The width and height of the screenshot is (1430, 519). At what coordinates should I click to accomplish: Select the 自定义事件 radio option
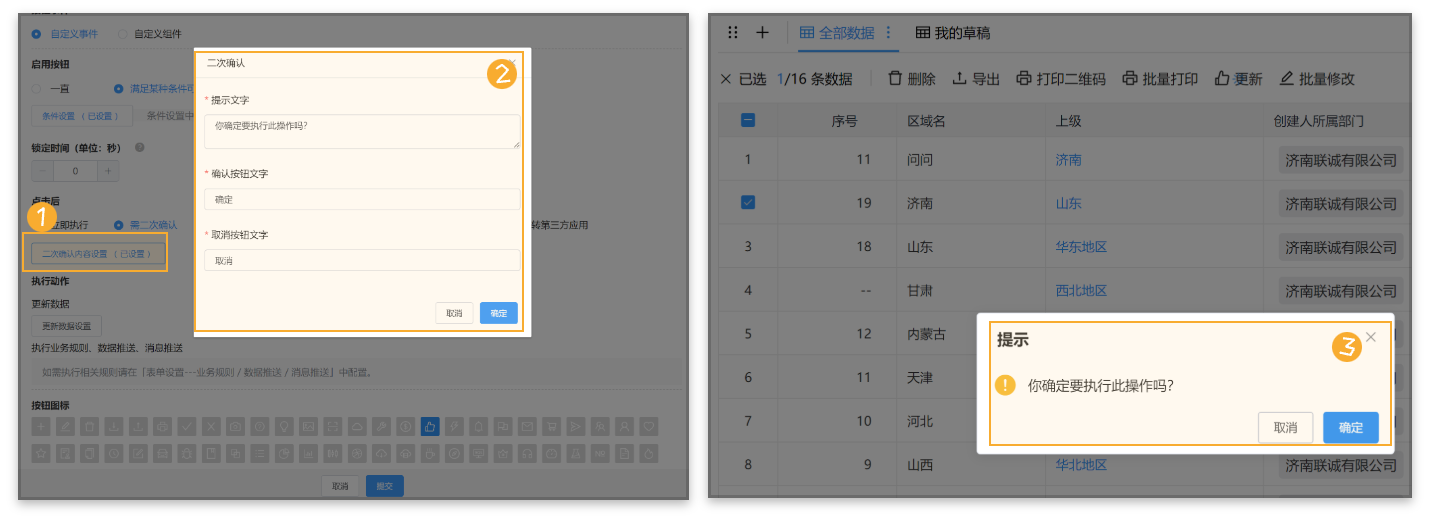(37, 33)
